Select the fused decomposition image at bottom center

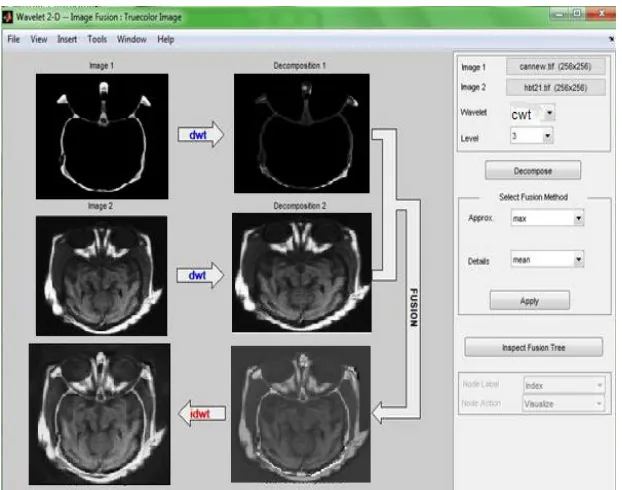(301, 414)
